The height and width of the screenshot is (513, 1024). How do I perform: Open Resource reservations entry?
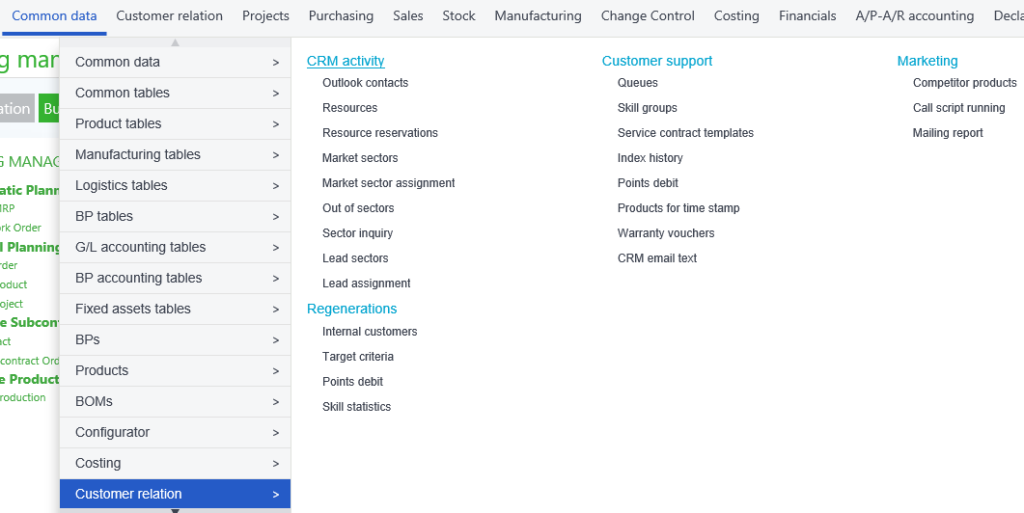[380, 133]
